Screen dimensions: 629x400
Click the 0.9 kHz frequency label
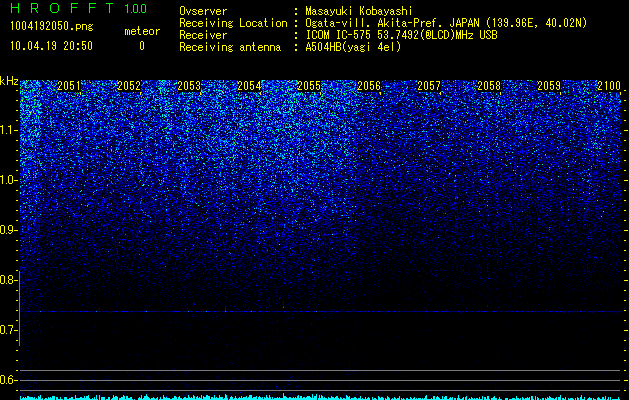point(8,230)
